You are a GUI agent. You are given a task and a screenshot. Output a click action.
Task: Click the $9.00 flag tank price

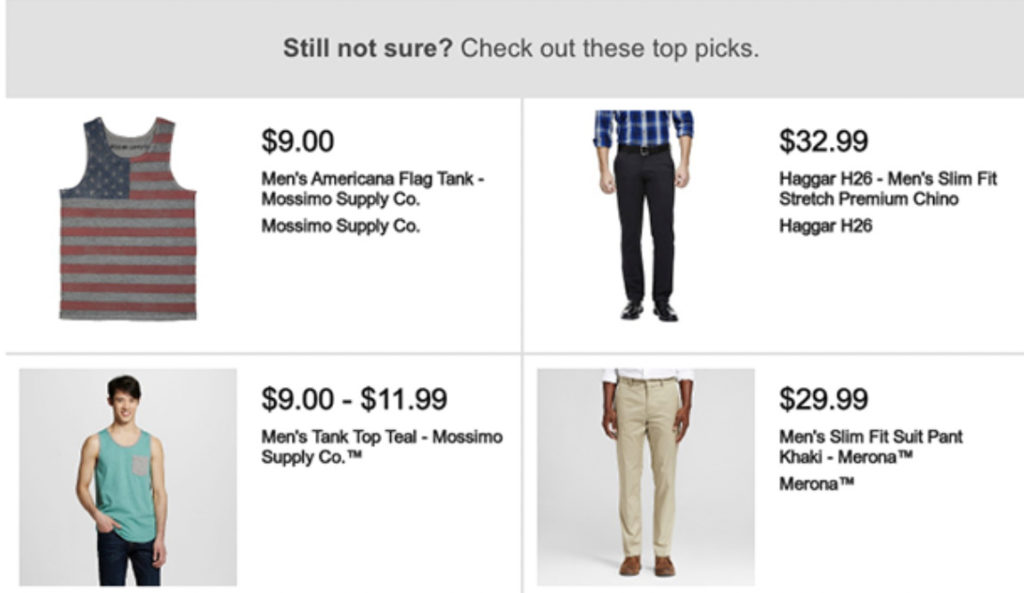pos(297,141)
